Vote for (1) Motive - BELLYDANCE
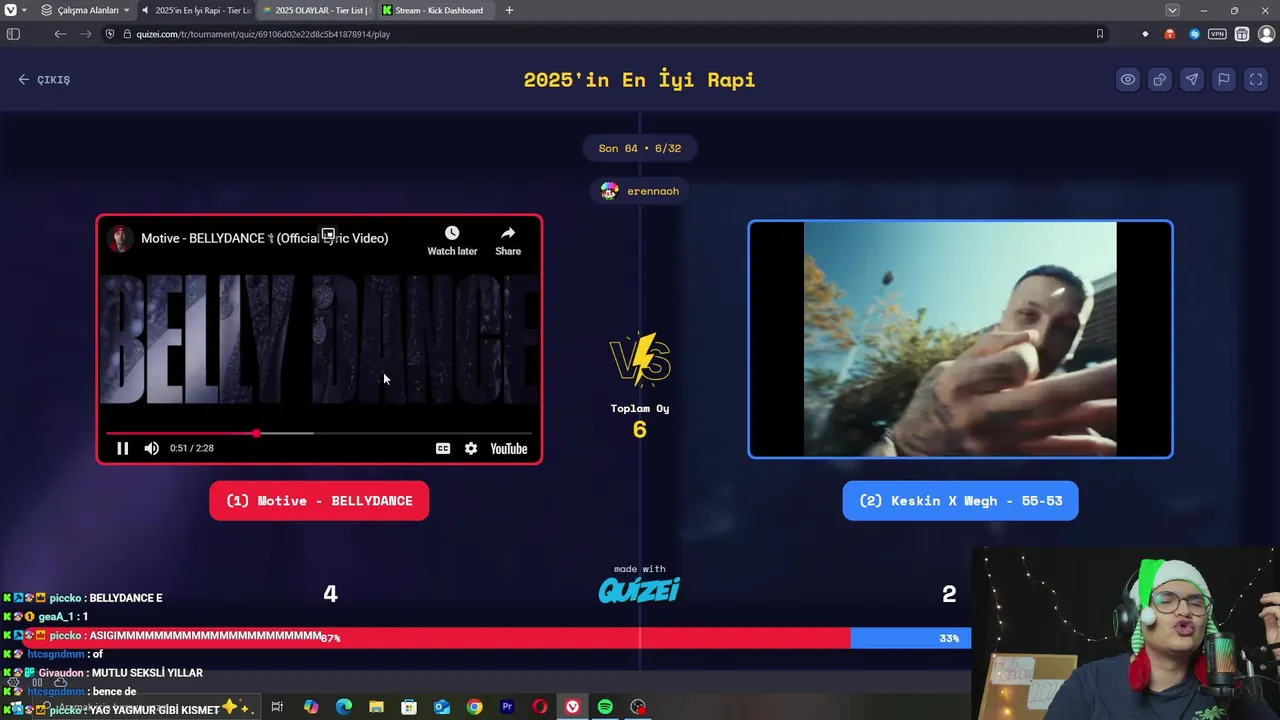 [319, 500]
